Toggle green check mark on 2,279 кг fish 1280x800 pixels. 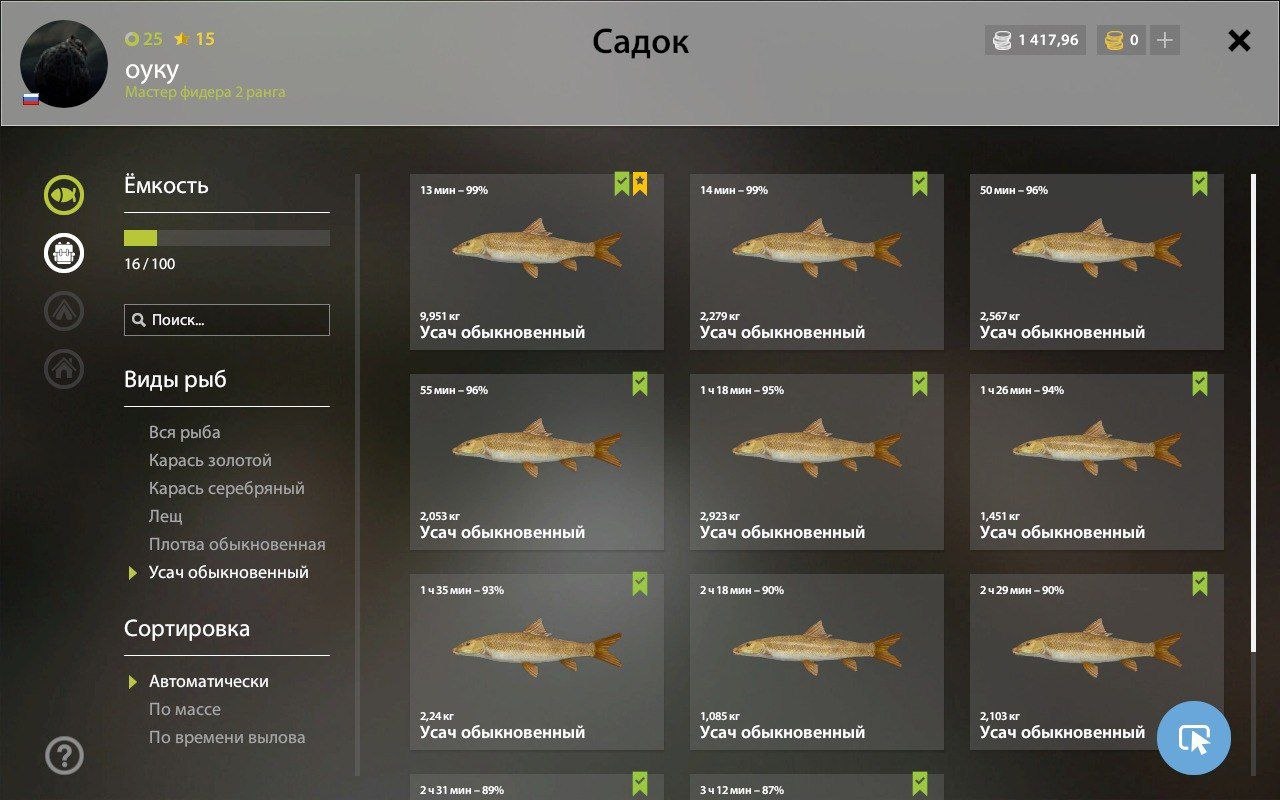(919, 184)
